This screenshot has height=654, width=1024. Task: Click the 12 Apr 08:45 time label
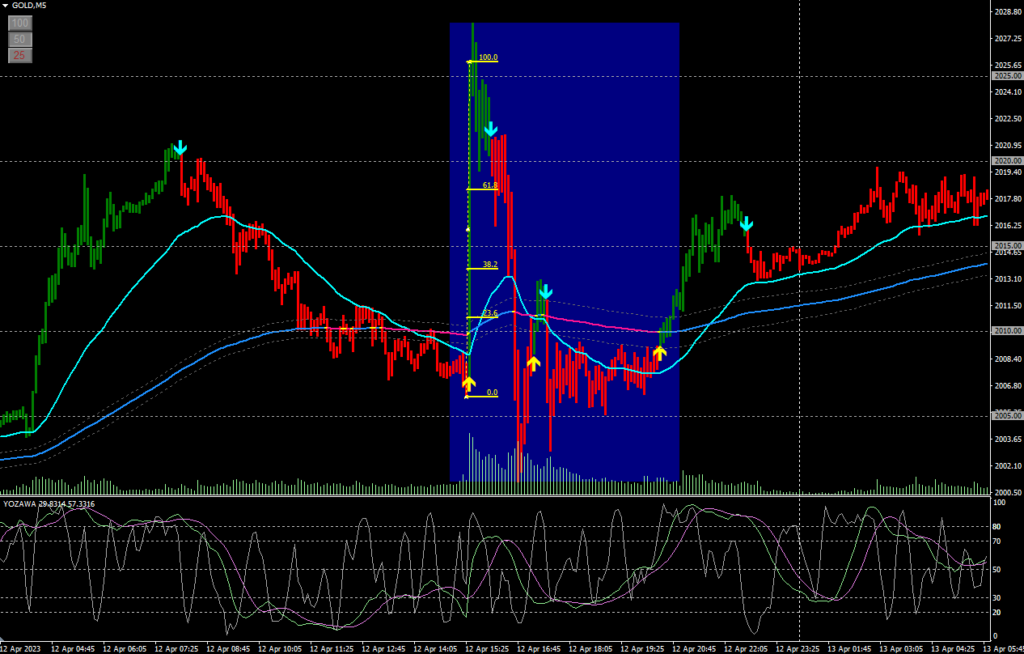tap(229, 649)
